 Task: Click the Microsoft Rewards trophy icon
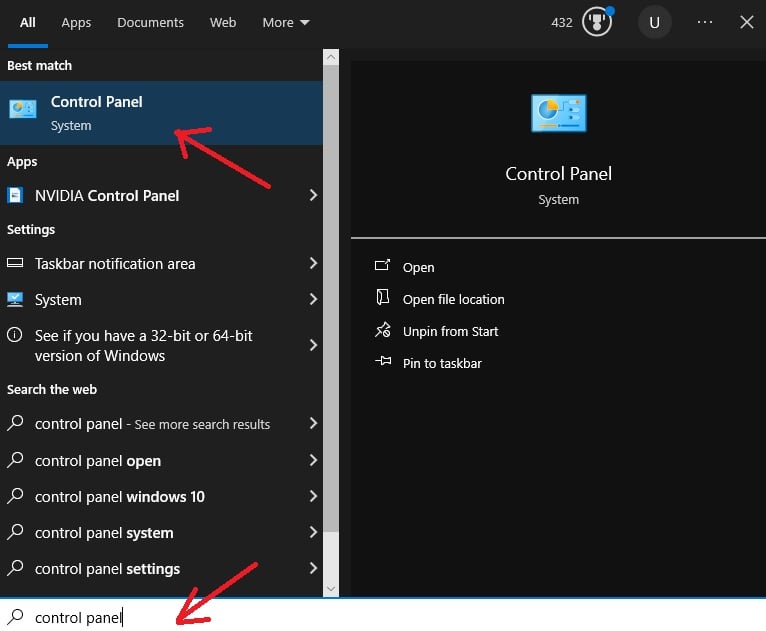(597, 22)
